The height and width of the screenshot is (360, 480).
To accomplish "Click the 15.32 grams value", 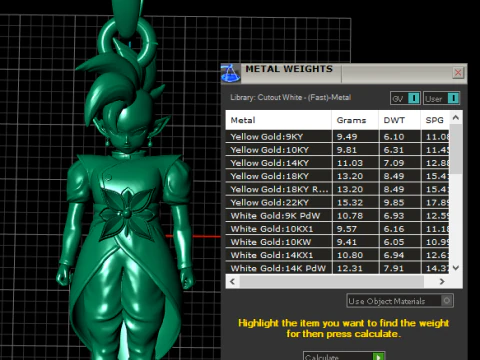I will (x=350, y=202).
